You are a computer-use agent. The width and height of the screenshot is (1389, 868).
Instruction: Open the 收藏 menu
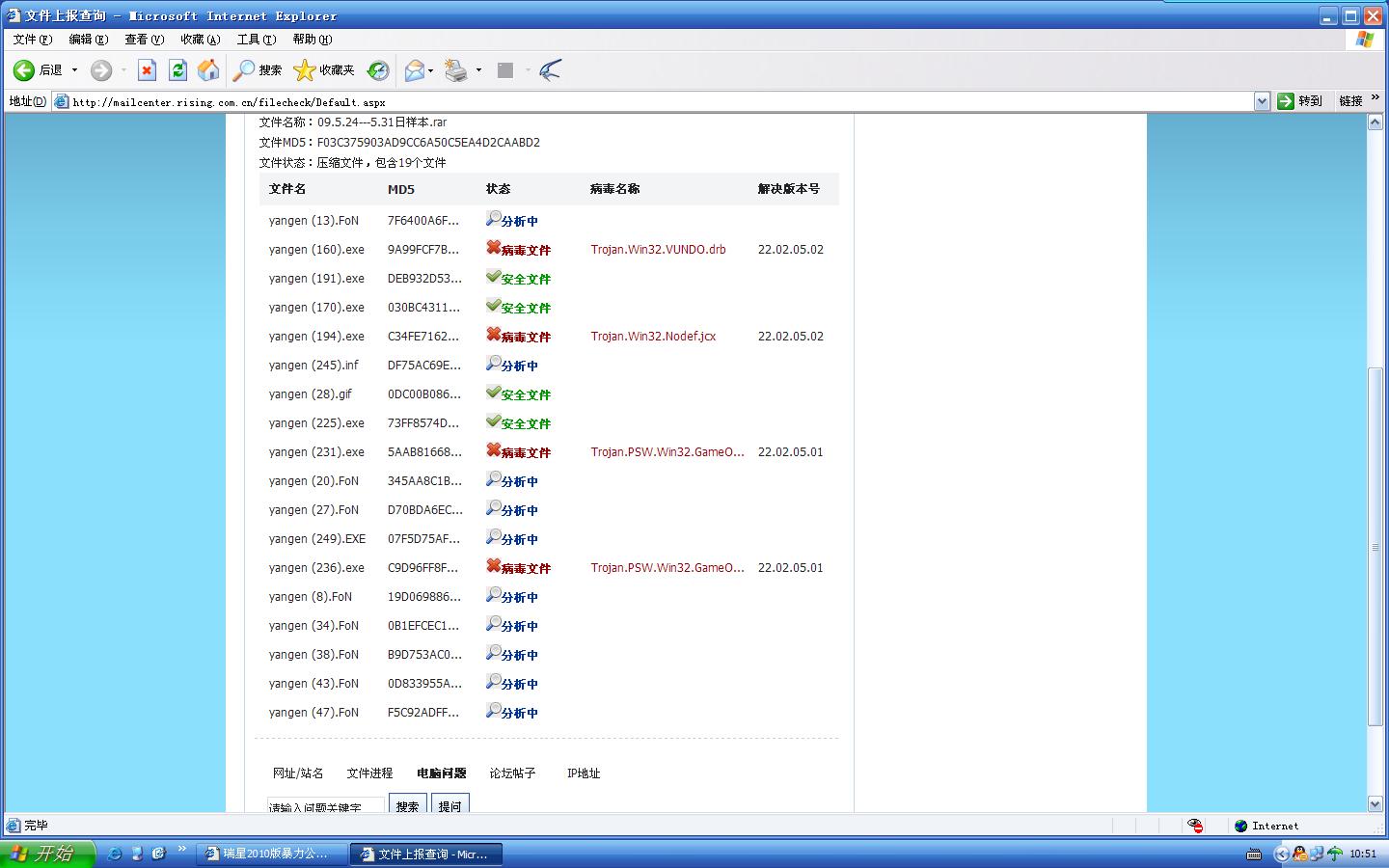pyautogui.click(x=200, y=40)
